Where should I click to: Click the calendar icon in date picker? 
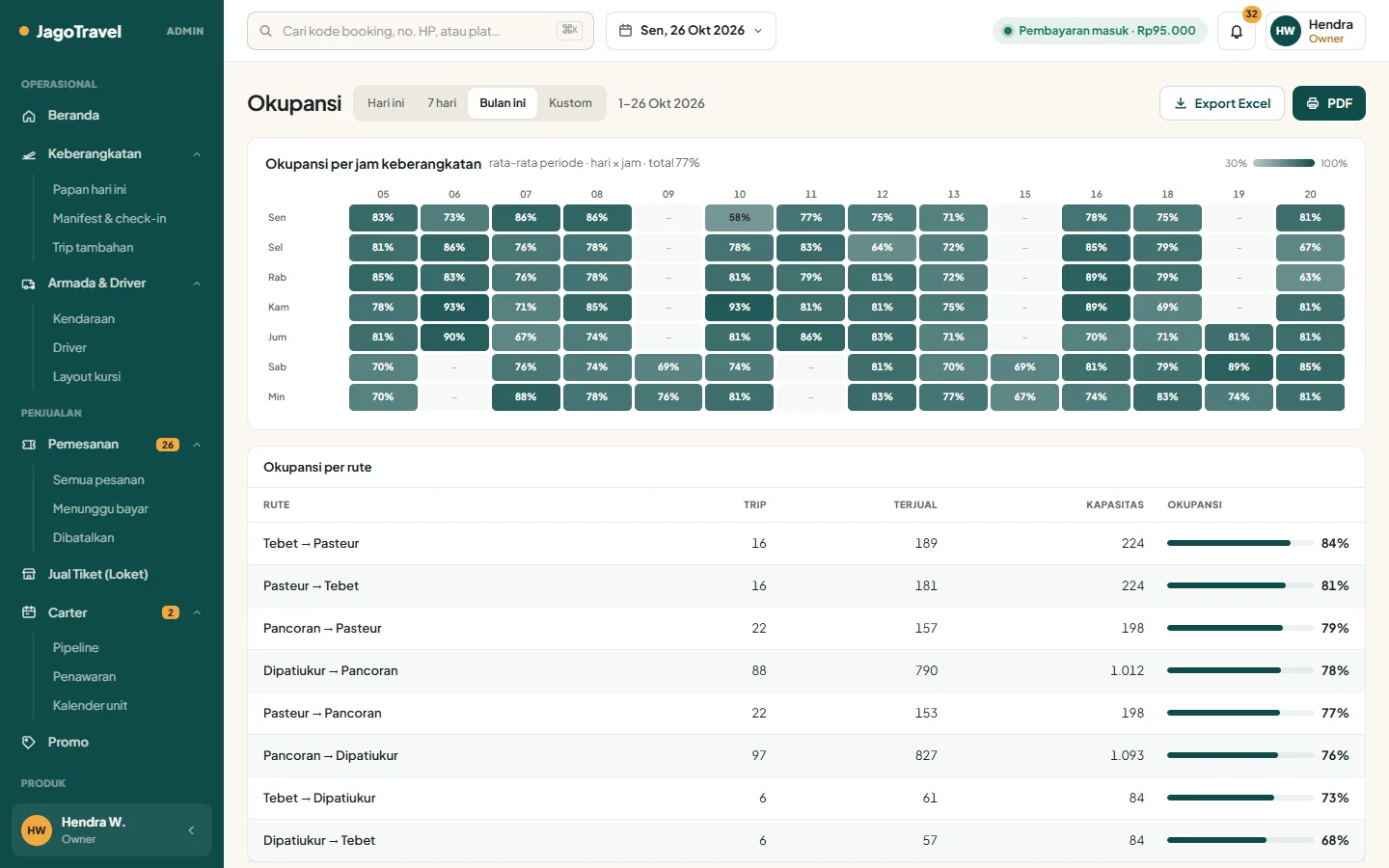(x=625, y=31)
